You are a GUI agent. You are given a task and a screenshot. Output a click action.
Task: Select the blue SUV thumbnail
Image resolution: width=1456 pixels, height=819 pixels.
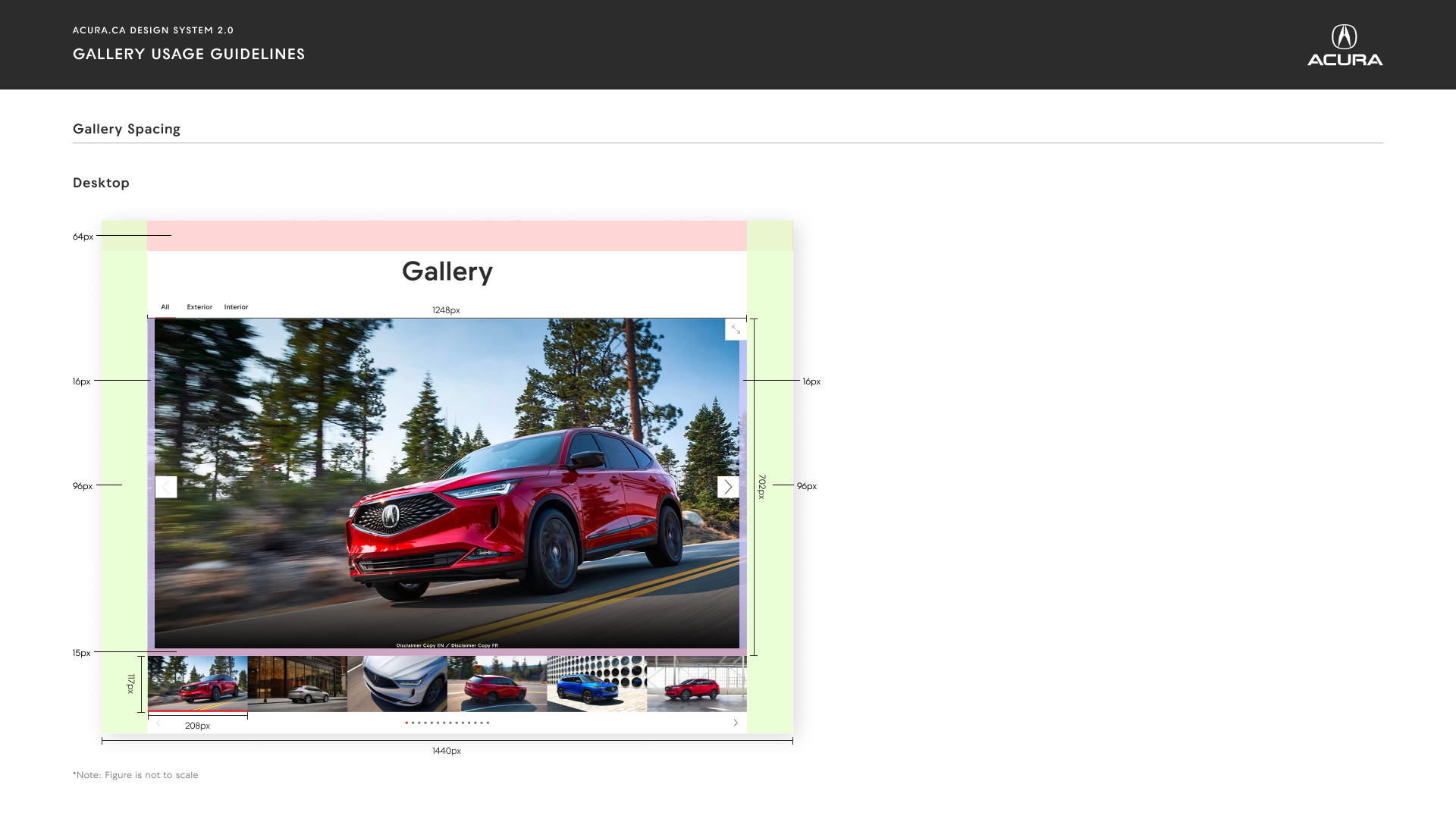click(597, 684)
